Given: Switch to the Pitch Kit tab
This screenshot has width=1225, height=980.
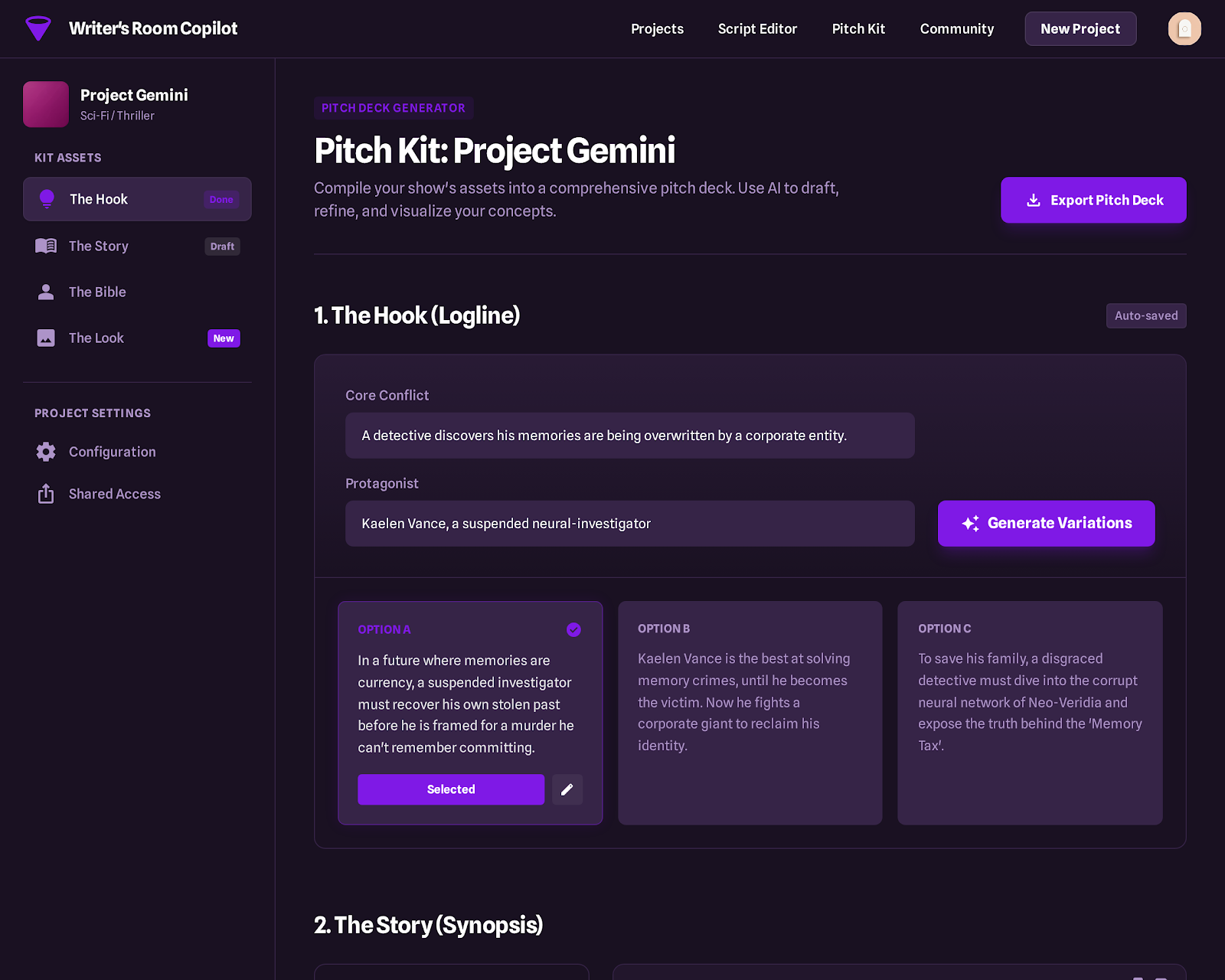Looking at the screenshot, I should [858, 28].
